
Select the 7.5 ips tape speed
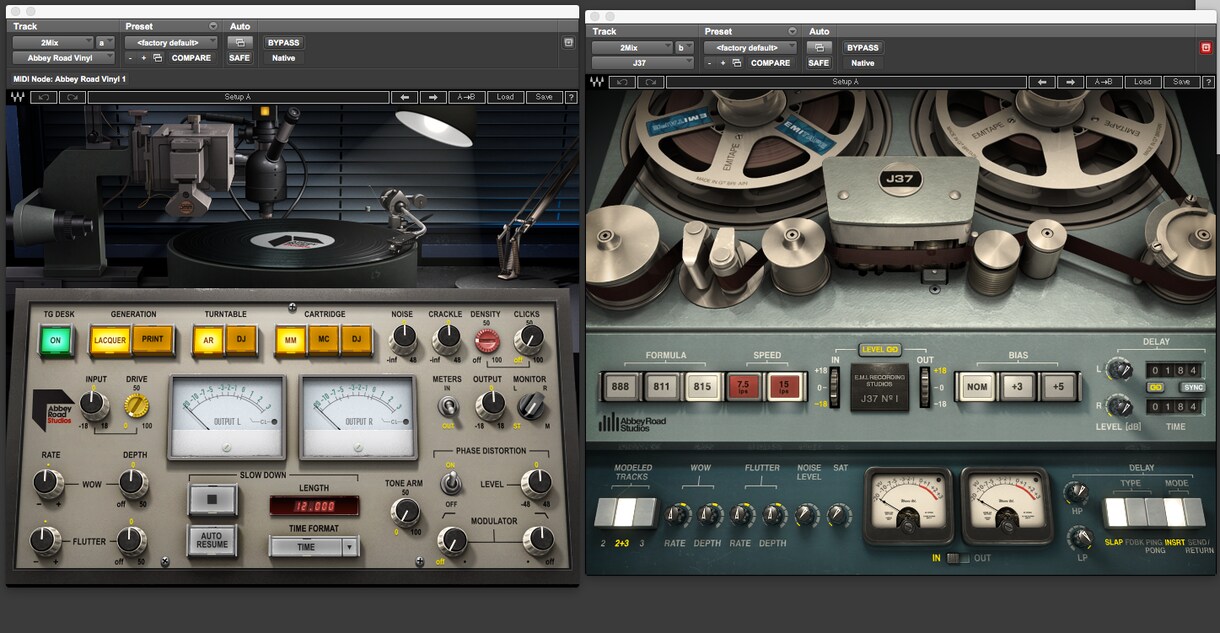(x=742, y=388)
